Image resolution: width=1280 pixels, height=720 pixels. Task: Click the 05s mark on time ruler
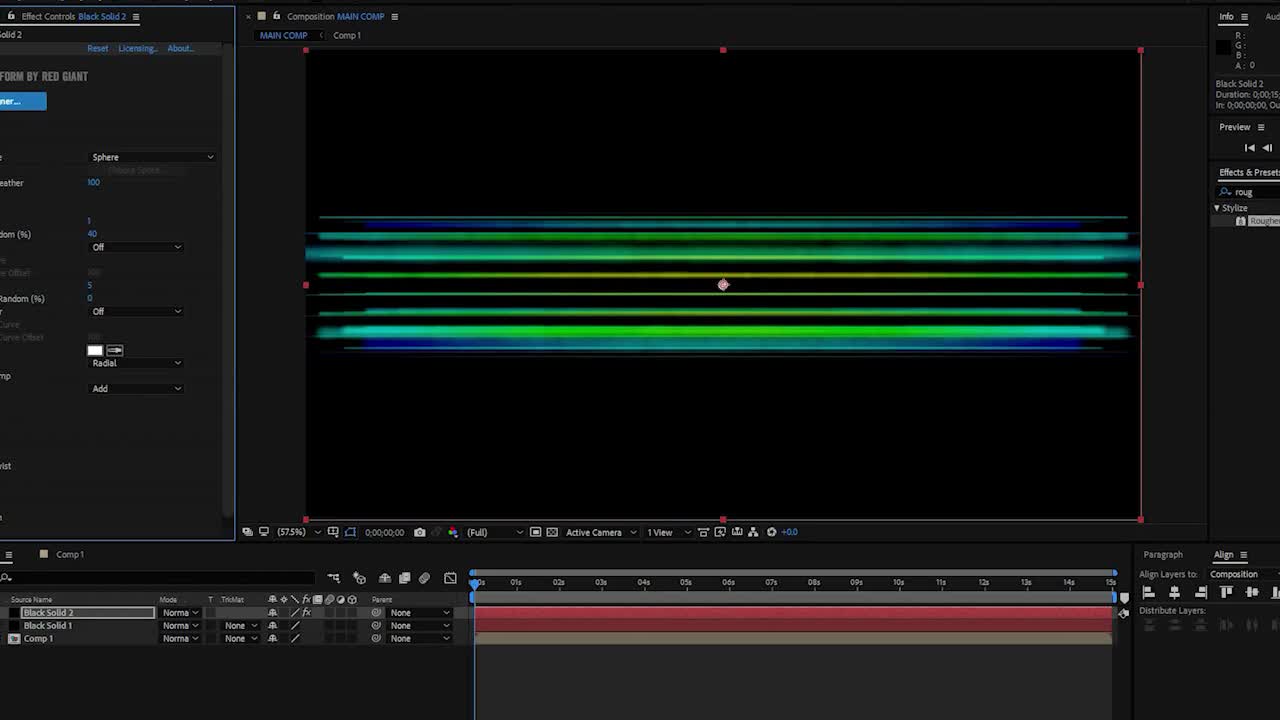[686, 582]
